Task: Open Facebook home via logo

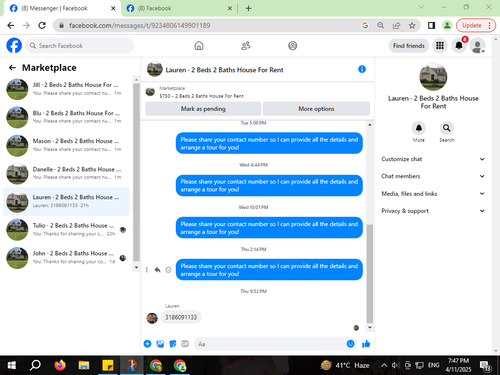Action: pos(14,46)
